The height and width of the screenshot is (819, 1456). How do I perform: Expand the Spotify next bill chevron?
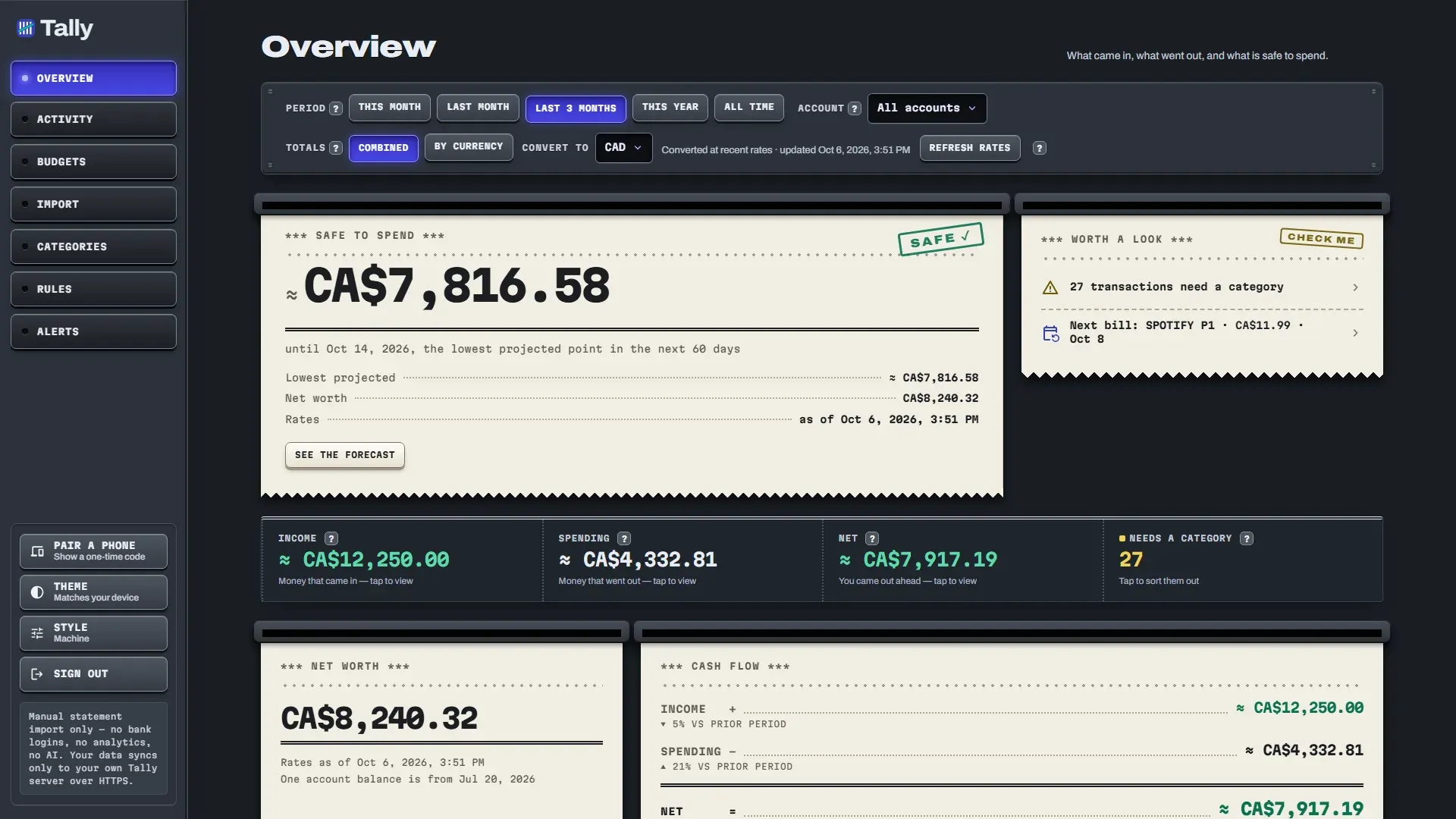click(x=1355, y=333)
